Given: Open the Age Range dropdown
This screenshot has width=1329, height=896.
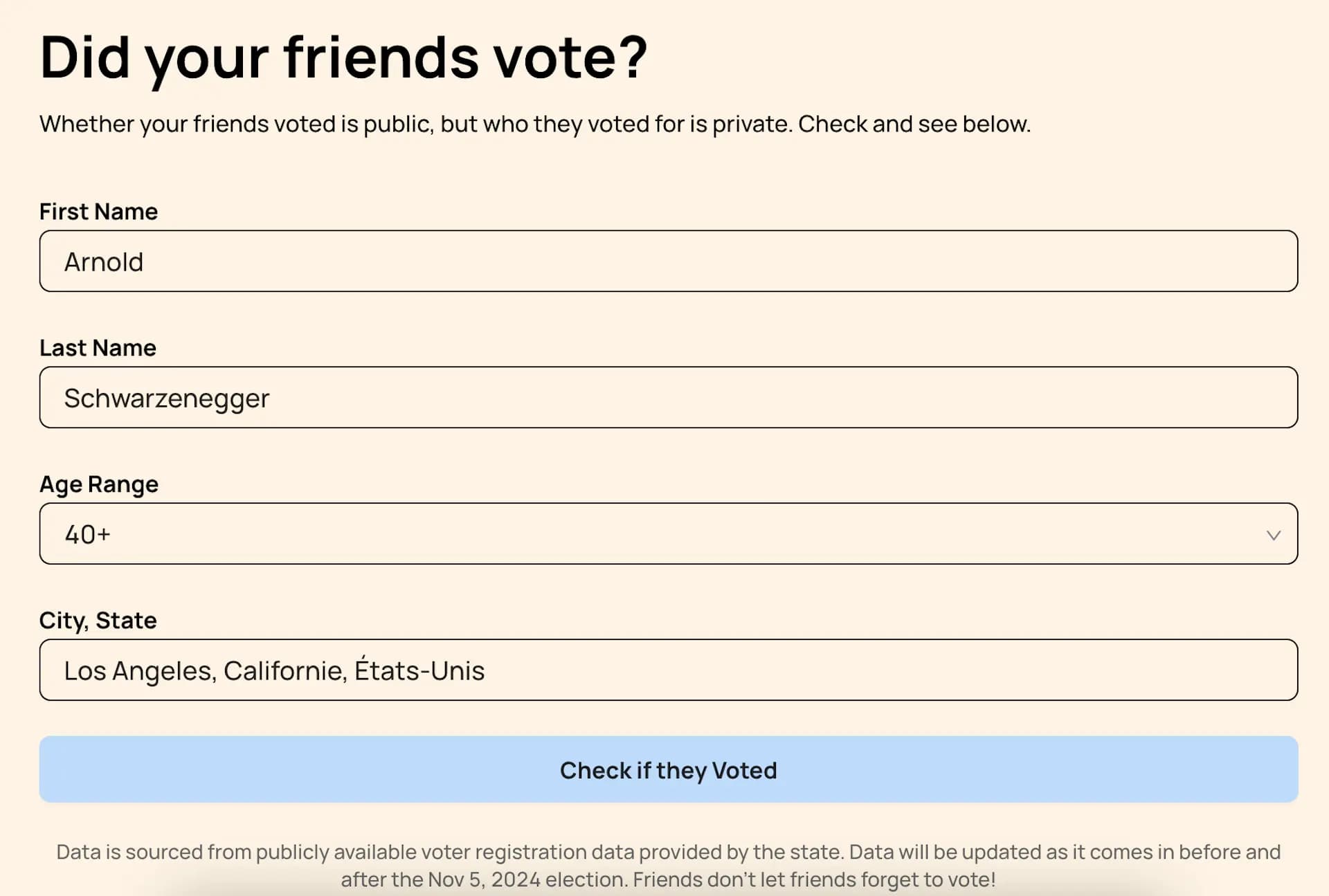Looking at the screenshot, I should click(668, 533).
